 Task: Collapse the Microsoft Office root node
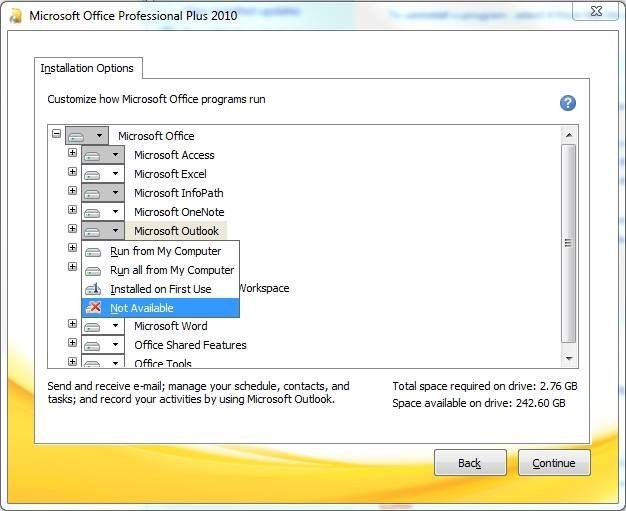[x=57, y=133]
